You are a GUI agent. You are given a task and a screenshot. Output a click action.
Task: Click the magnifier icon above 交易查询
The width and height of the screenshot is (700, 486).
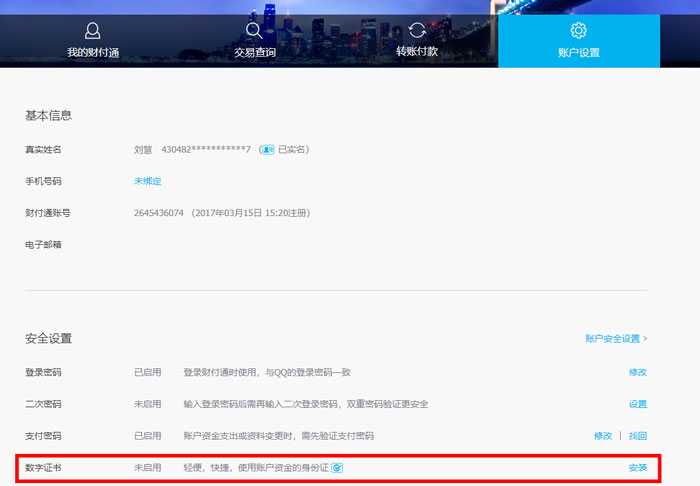(254, 31)
